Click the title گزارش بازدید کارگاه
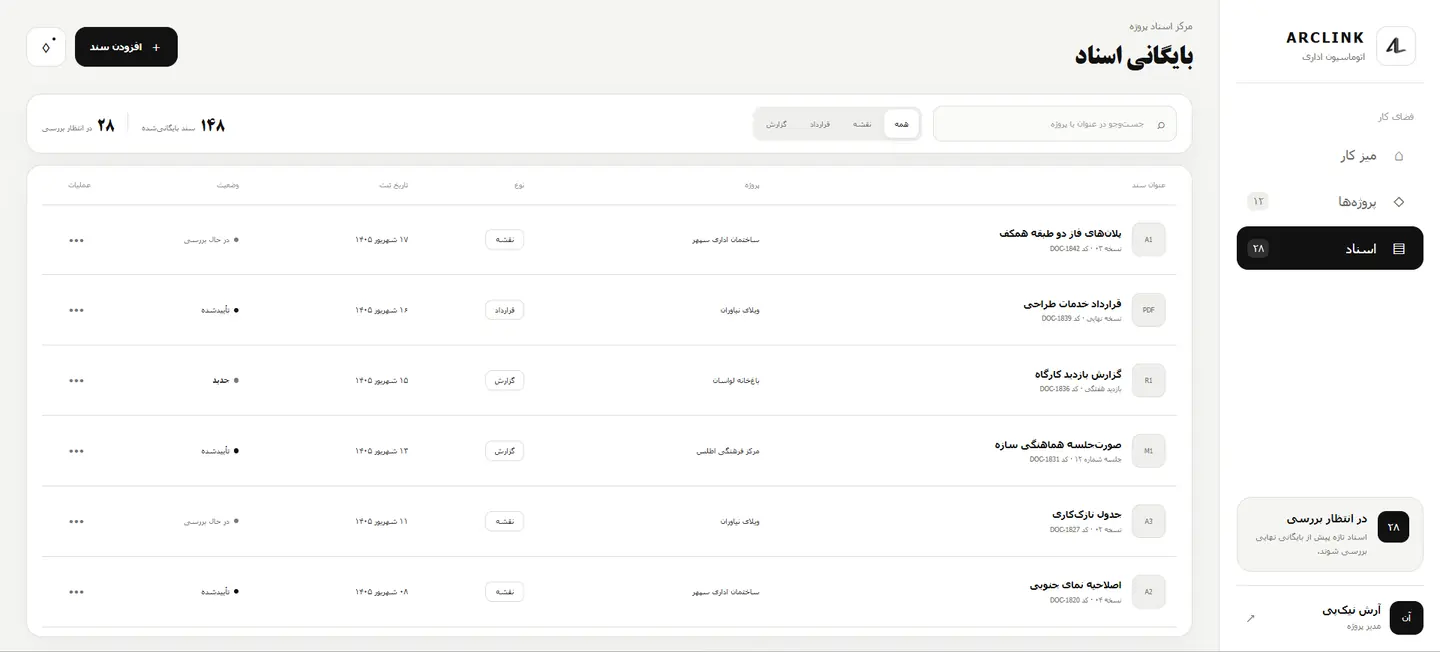 coord(1078,374)
